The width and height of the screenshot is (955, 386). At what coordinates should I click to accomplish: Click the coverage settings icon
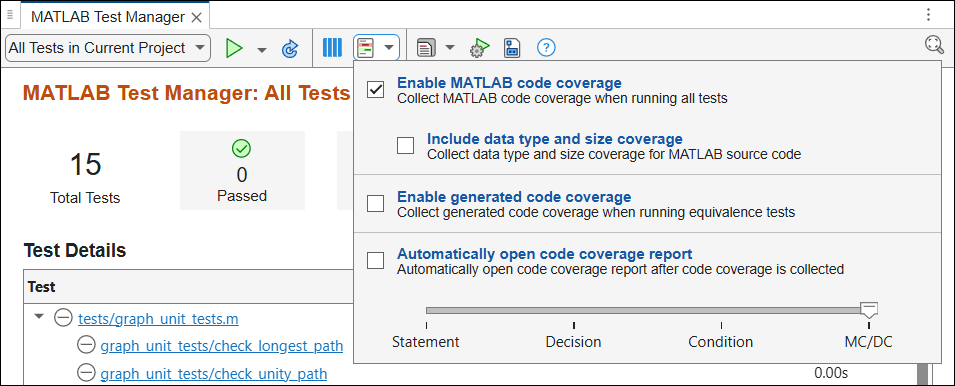pos(366,47)
